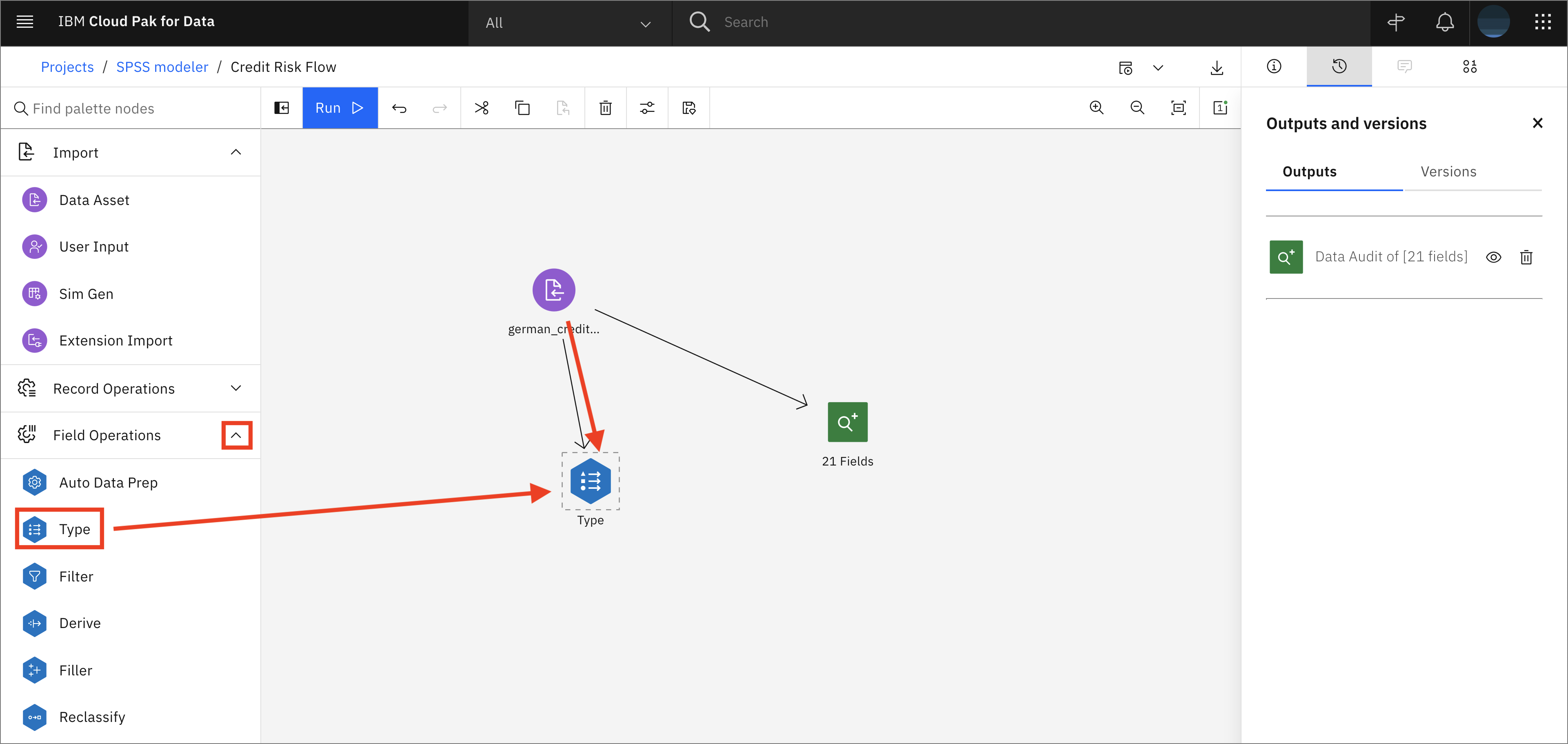
Task: Expand the Record Operations section
Action: click(x=235, y=388)
